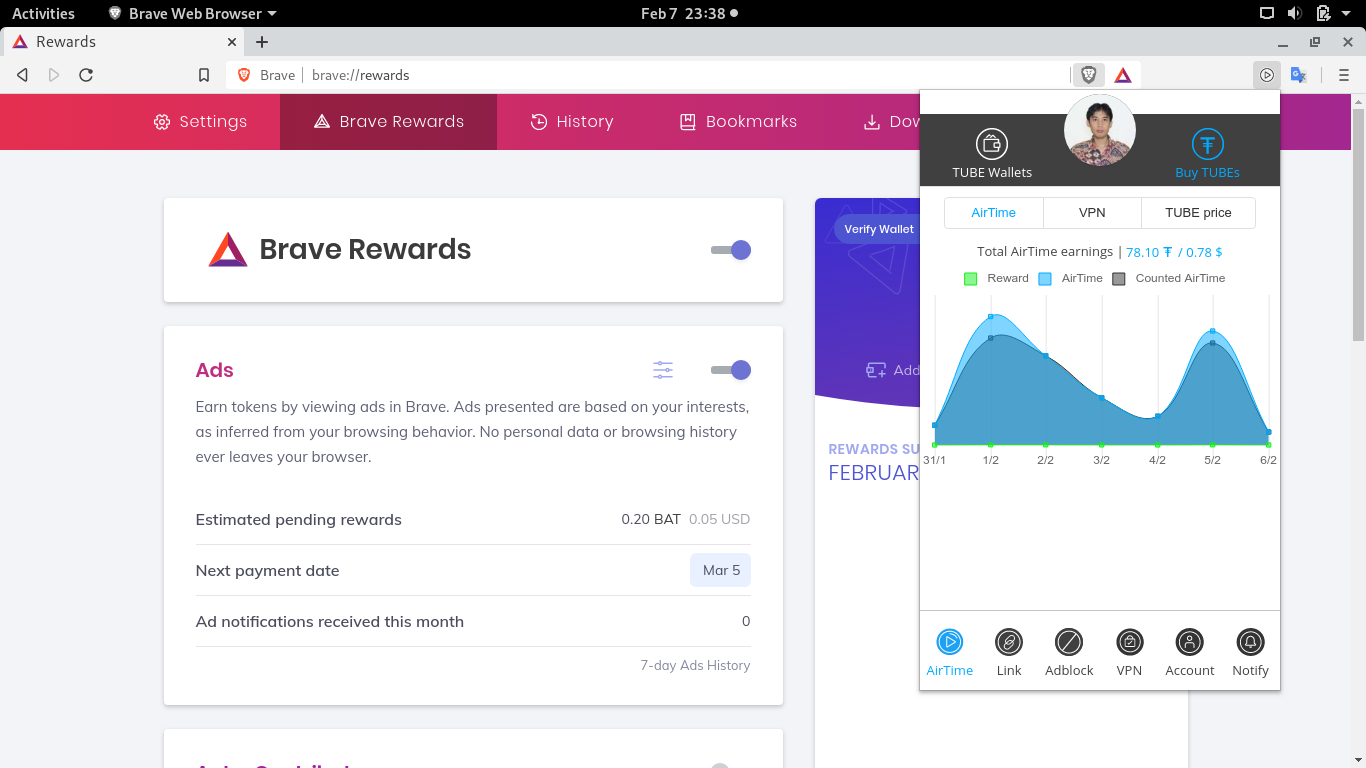Toggle the Brave Rewards main switch

click(x=731, y=250)
